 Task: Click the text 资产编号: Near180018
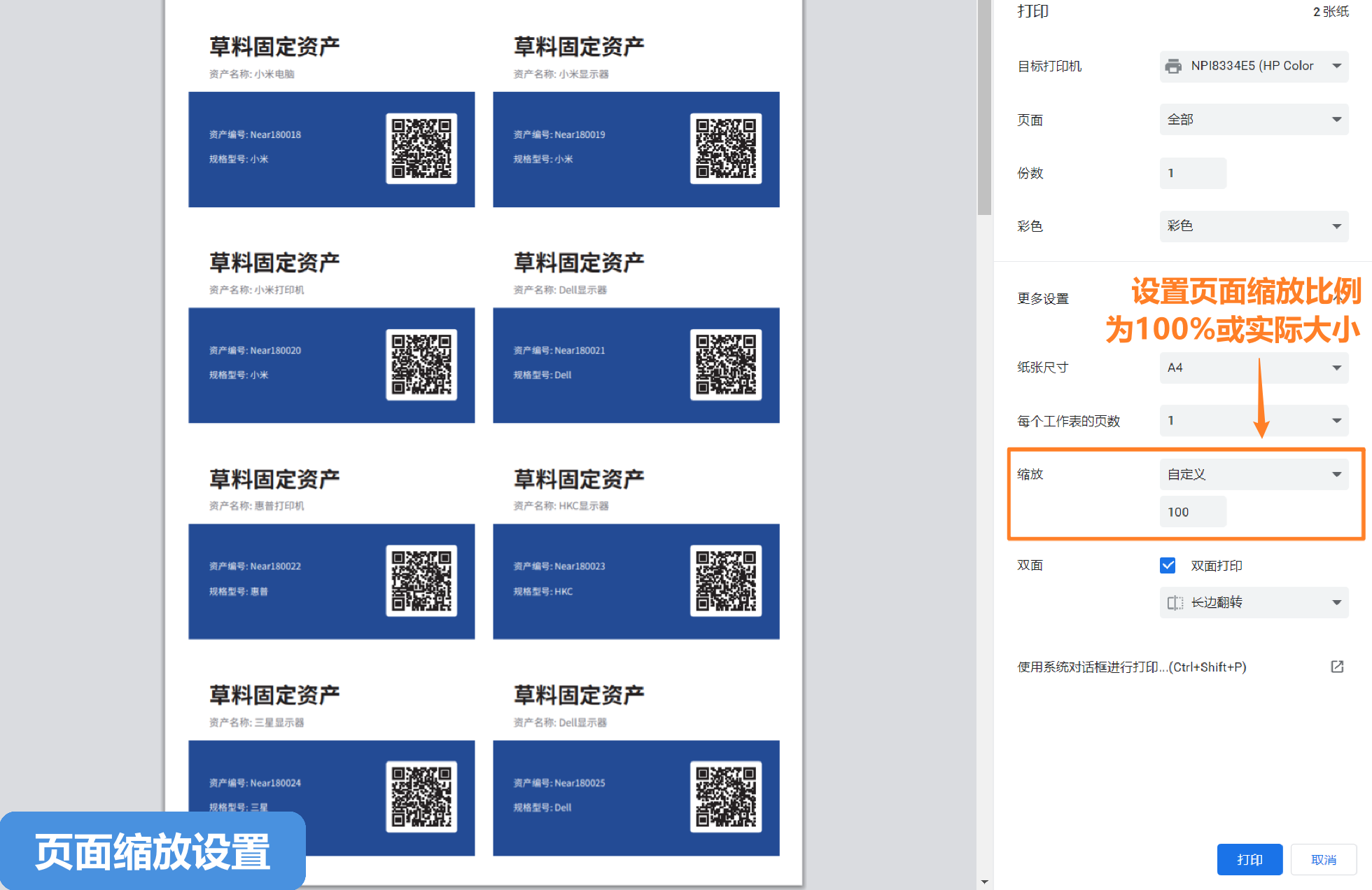pyautogui.click(x=255, y=134)
